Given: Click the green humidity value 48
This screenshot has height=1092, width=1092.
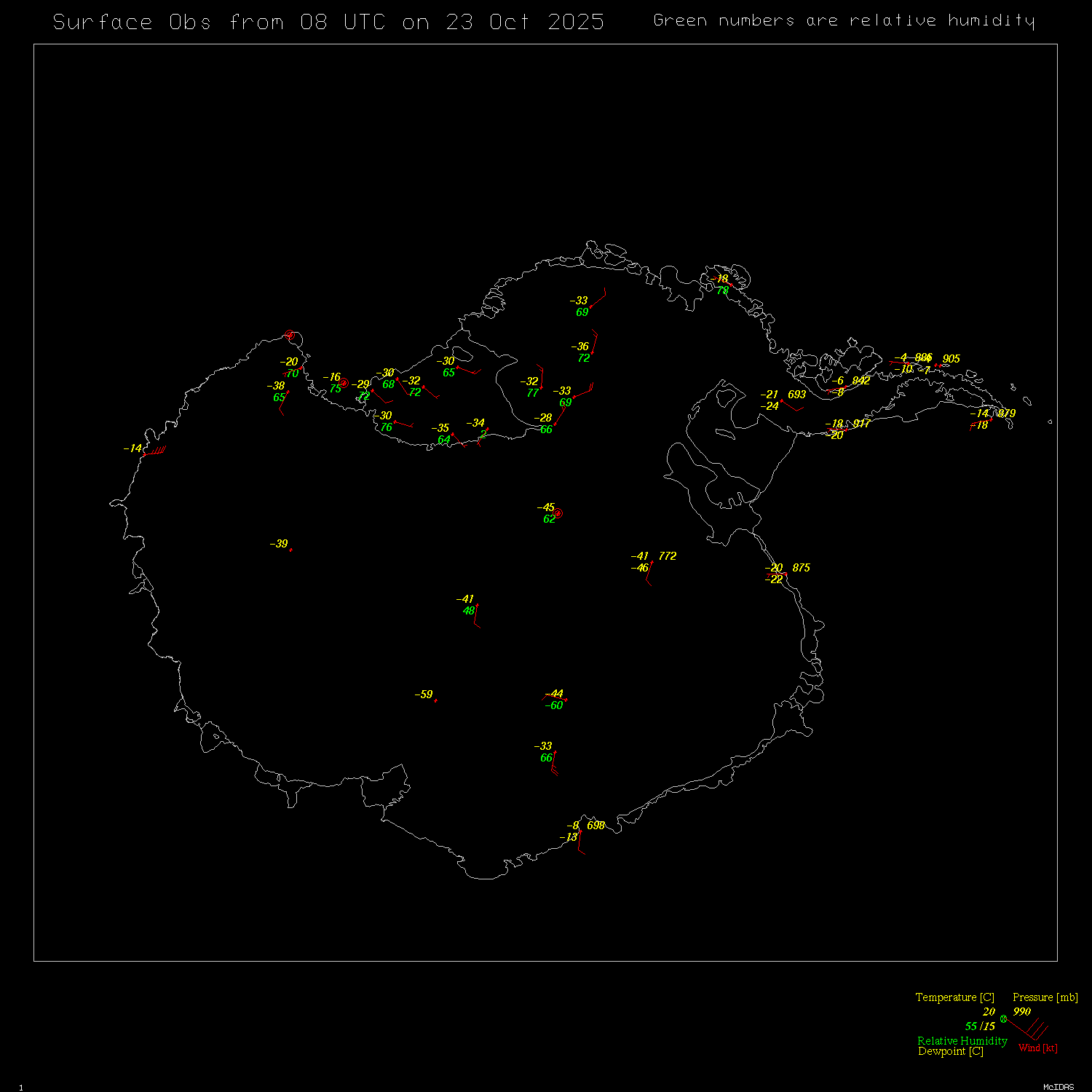Looking at the screenshot, I should point(469,611).
